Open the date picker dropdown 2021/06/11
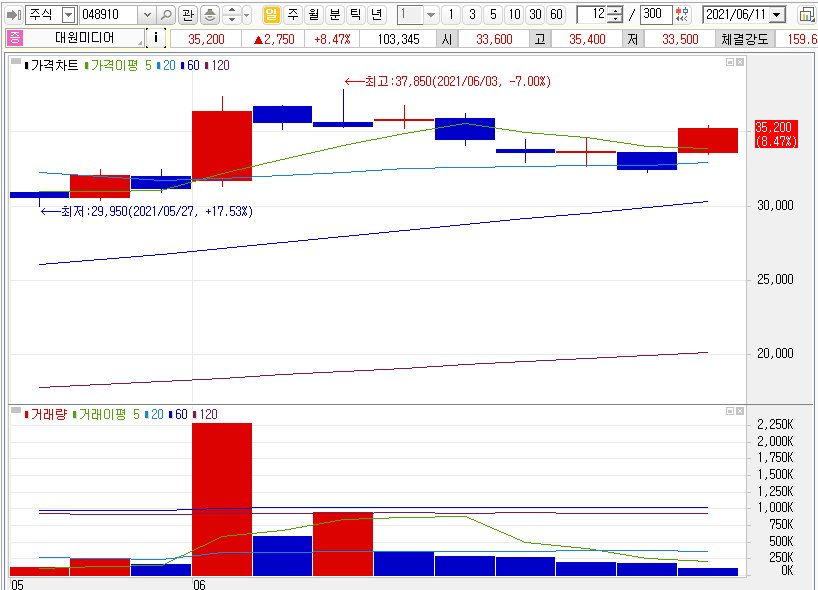 [x=777, y=15]
